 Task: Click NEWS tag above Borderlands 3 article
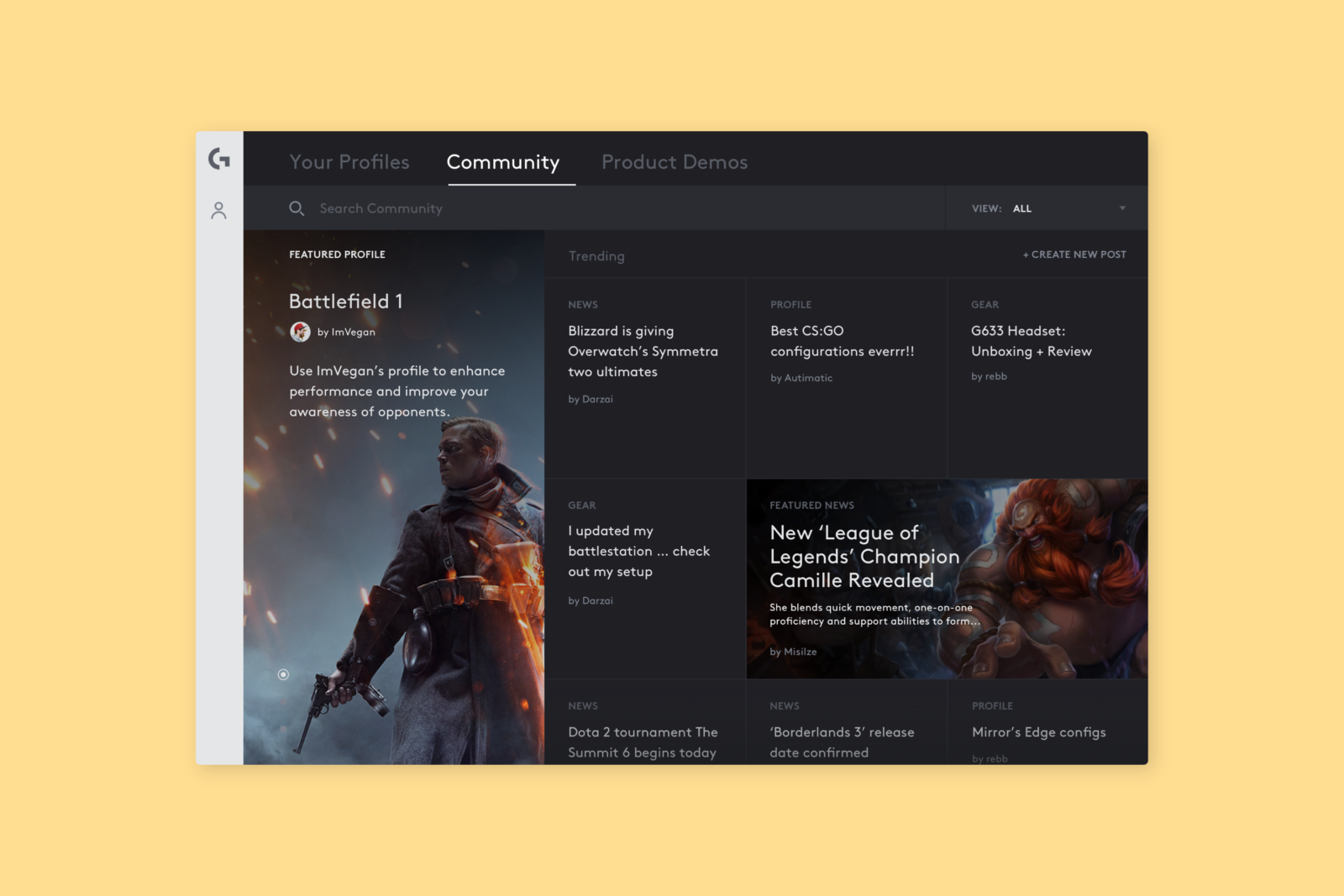[x=785, y=706]
